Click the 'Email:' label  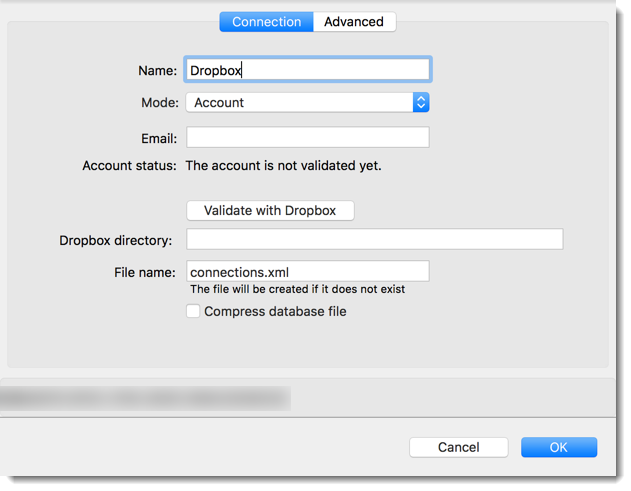coord(159,139)
